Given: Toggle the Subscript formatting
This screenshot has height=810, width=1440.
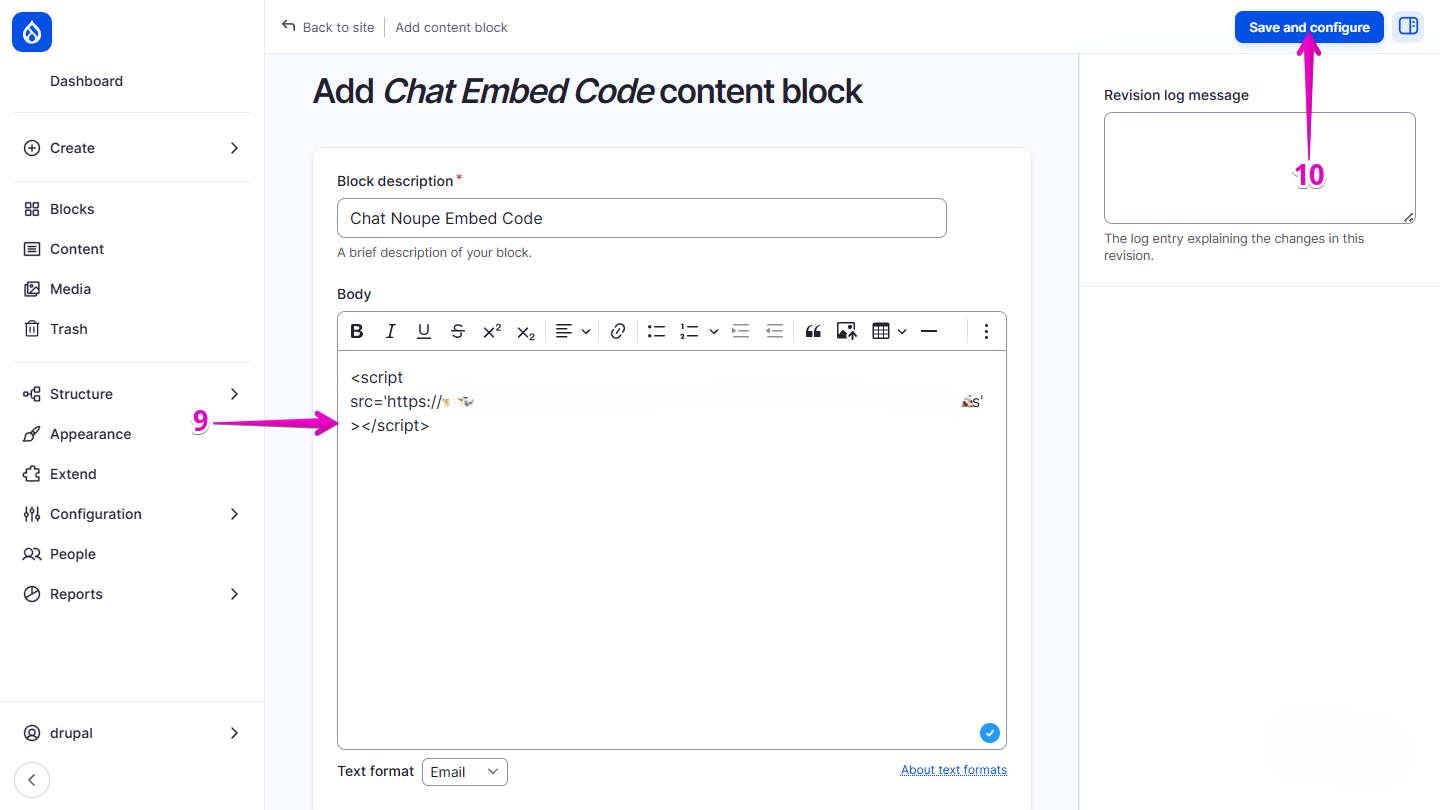Looking at the screenshot, I should point(525,330).
